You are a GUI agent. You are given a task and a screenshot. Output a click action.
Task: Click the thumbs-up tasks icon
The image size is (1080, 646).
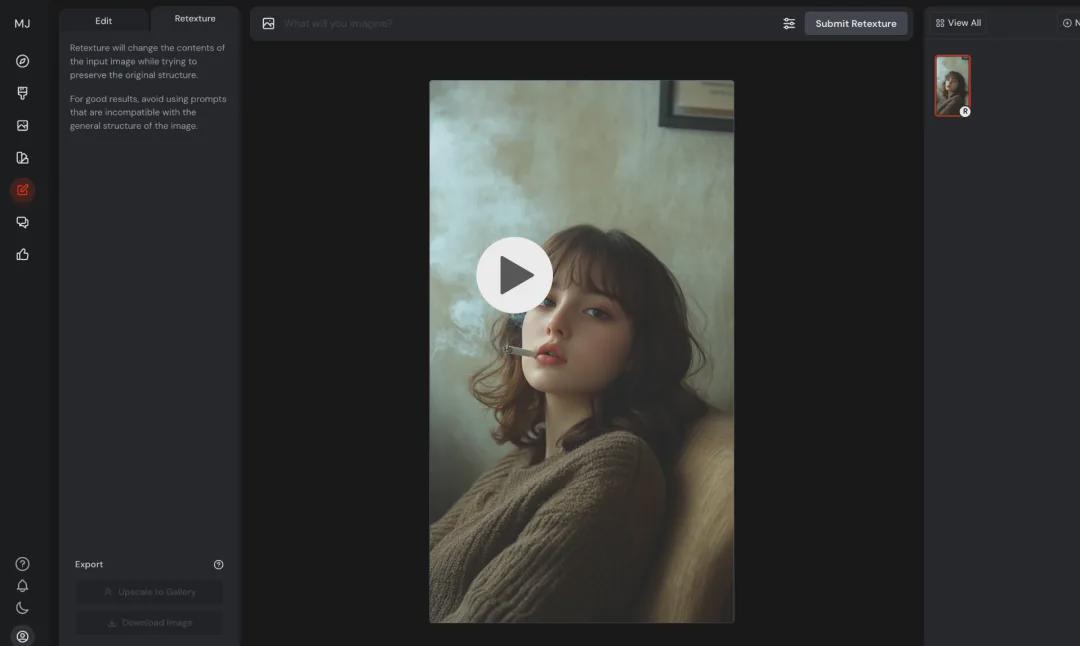pos(22,254)
